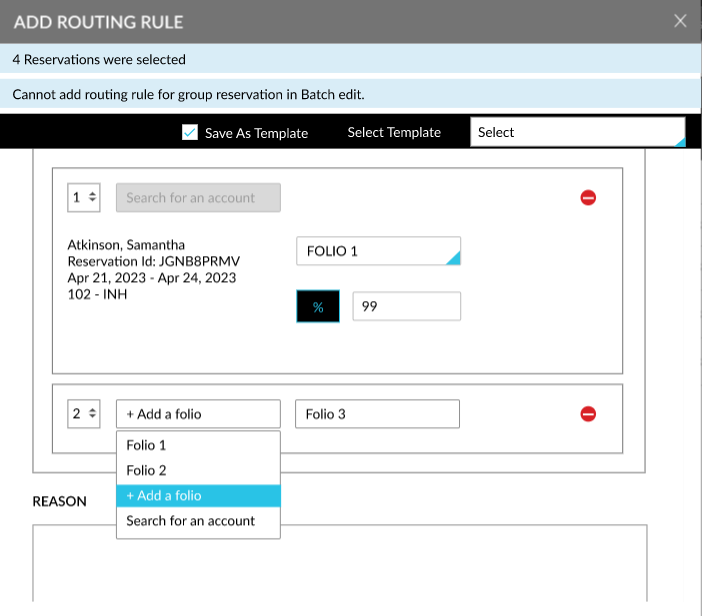Click the percentage field showing 99
This screenshot has height=616, width=702.
[x=407, y=306]
